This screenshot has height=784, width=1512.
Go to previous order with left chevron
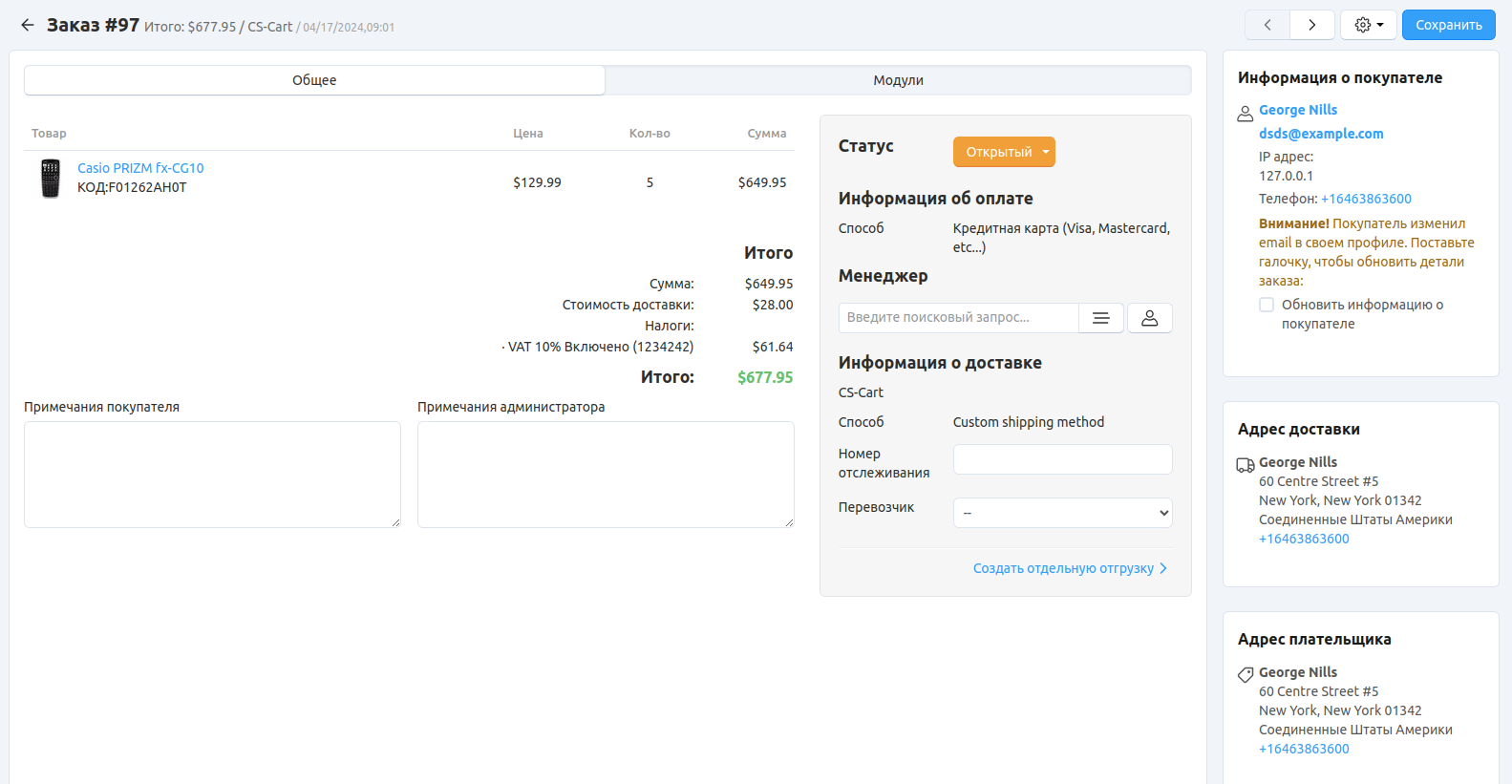[1267, 25]
